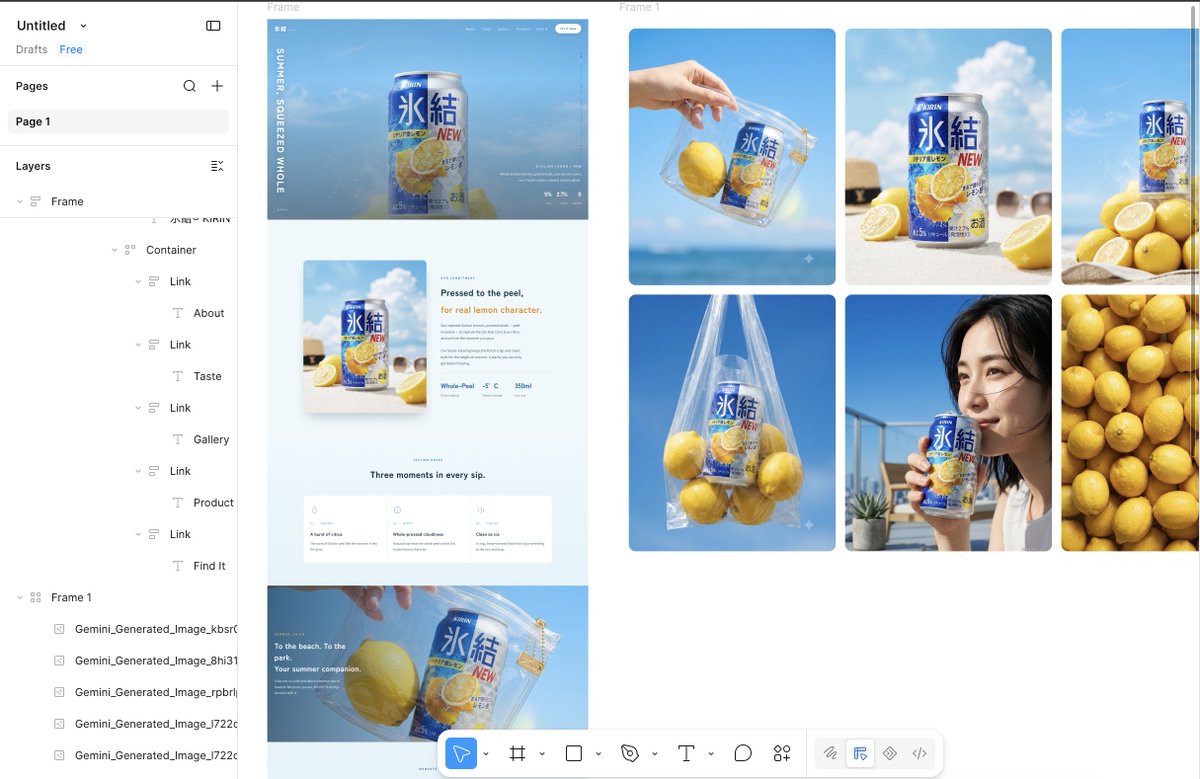1200x779 pixels.
Task: Select image of hand holding clear pouch
Action: (732, 157)
